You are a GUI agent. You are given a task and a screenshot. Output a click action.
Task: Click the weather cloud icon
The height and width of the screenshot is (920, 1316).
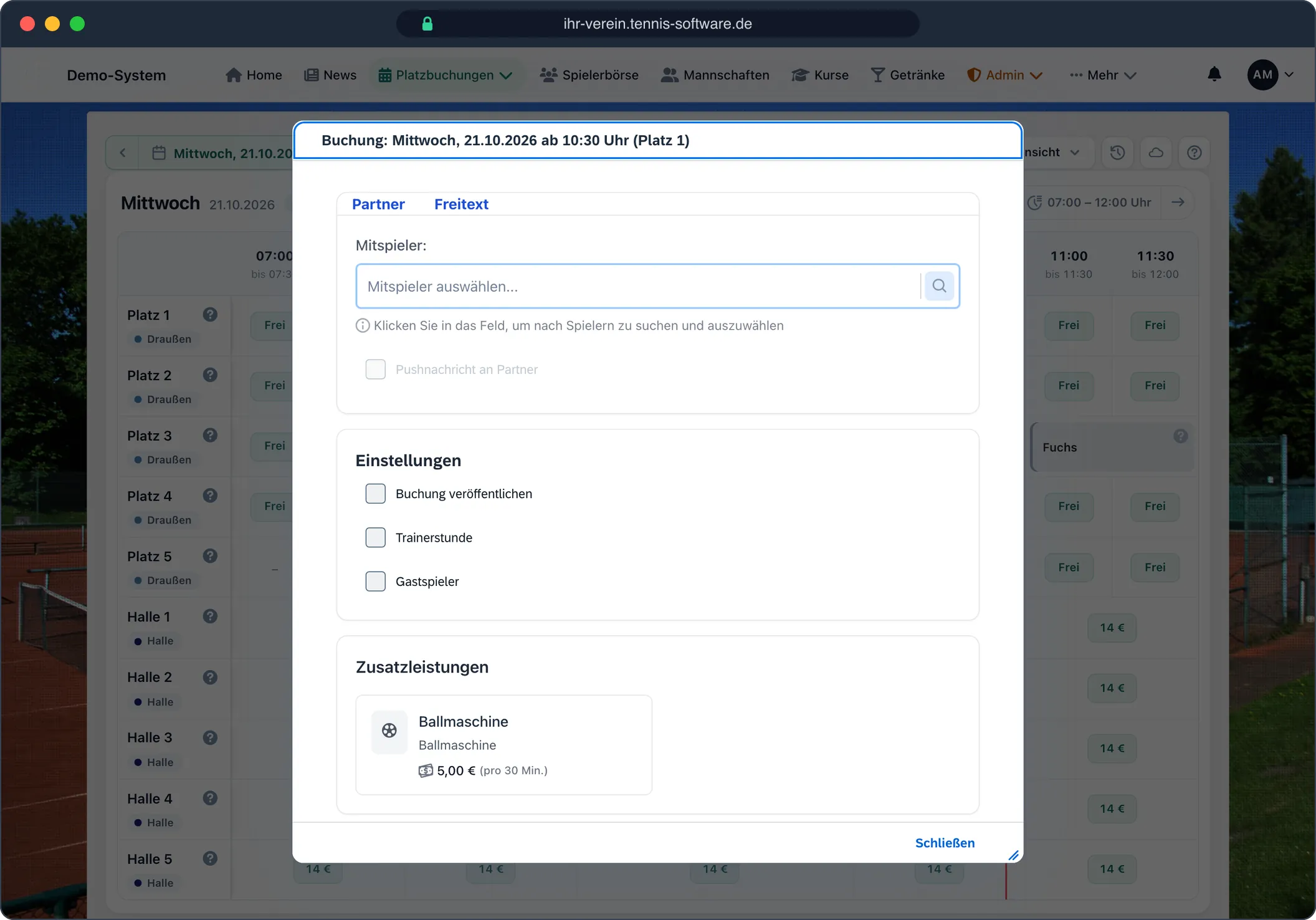[x=1156, y=153]
